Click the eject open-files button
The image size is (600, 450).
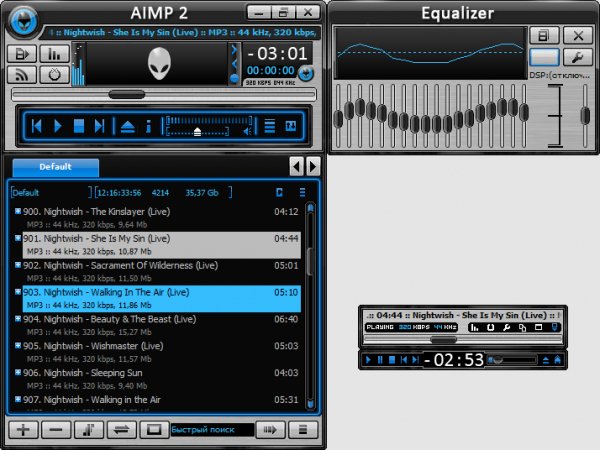127,126
